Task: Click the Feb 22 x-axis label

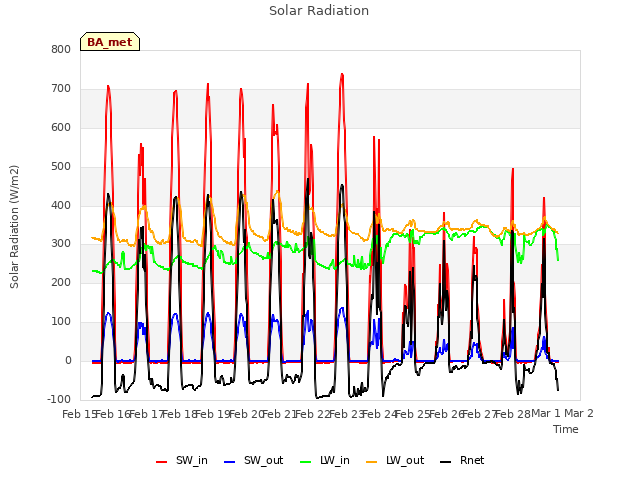Action: pos(313,414)
